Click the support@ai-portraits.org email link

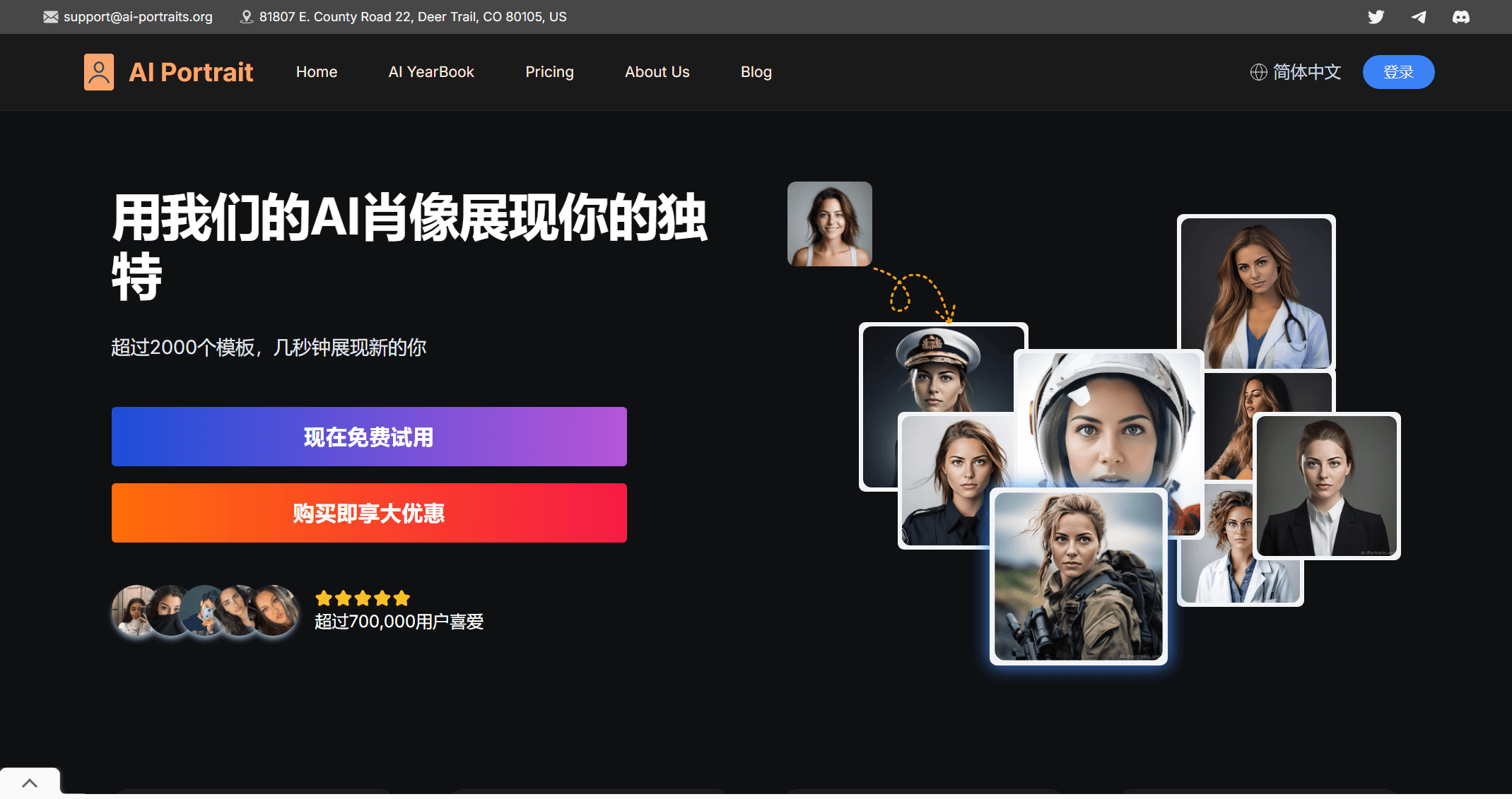[x=138, y=17]
